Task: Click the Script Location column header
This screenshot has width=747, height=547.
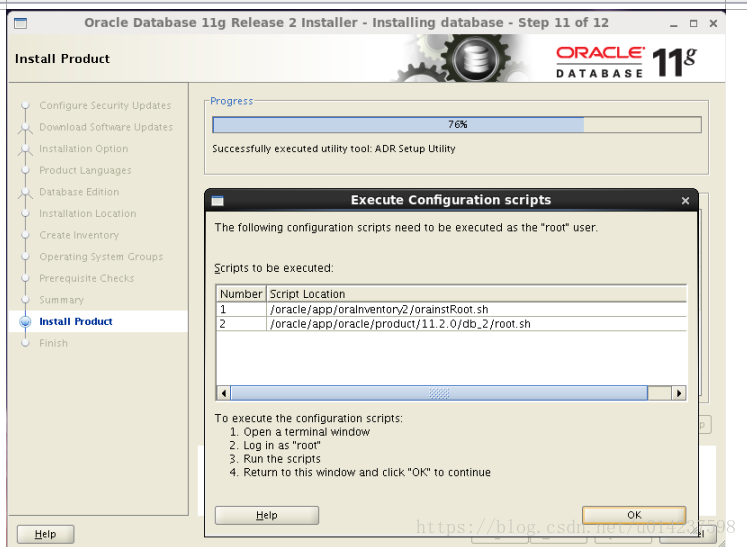Action: pyautogui.click(x=476, y=294)
